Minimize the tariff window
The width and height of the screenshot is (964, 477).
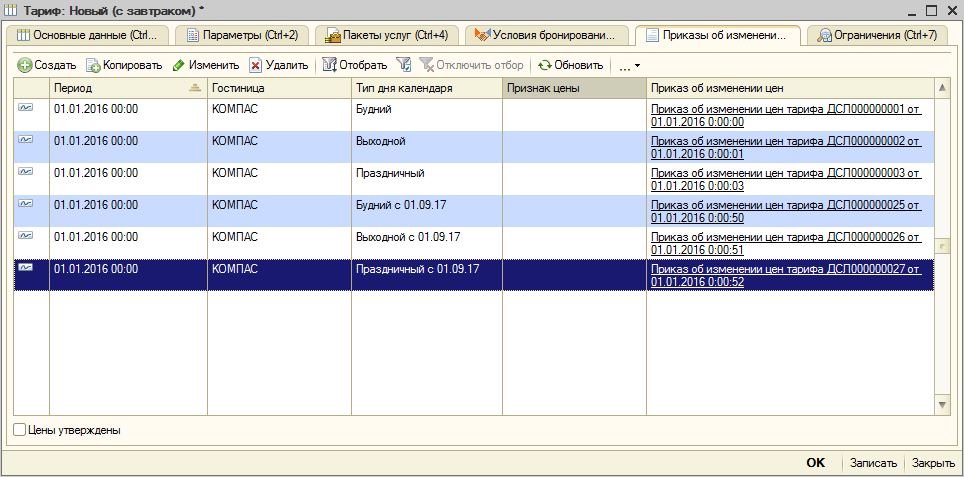click(914, 10)
